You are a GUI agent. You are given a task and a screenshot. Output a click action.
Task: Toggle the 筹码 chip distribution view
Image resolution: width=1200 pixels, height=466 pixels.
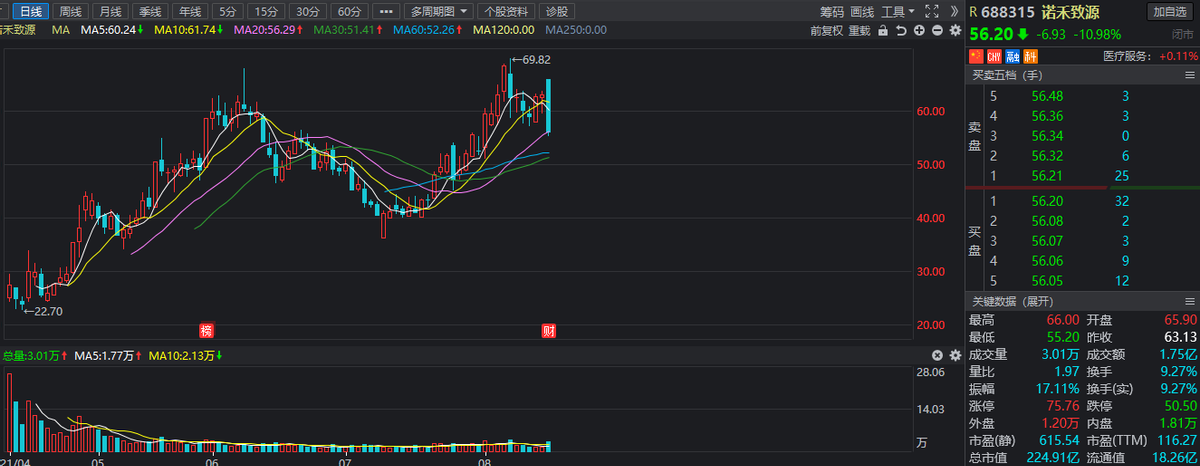tap(832, 12)
